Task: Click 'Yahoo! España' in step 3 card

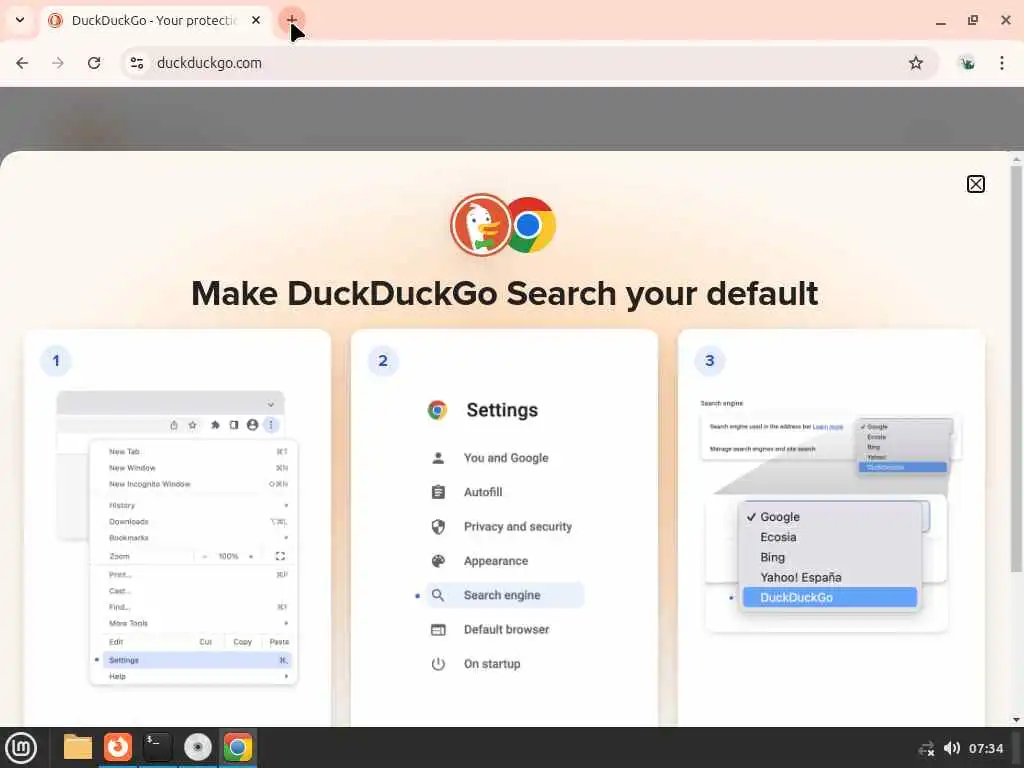Action: tap(801, 577)
